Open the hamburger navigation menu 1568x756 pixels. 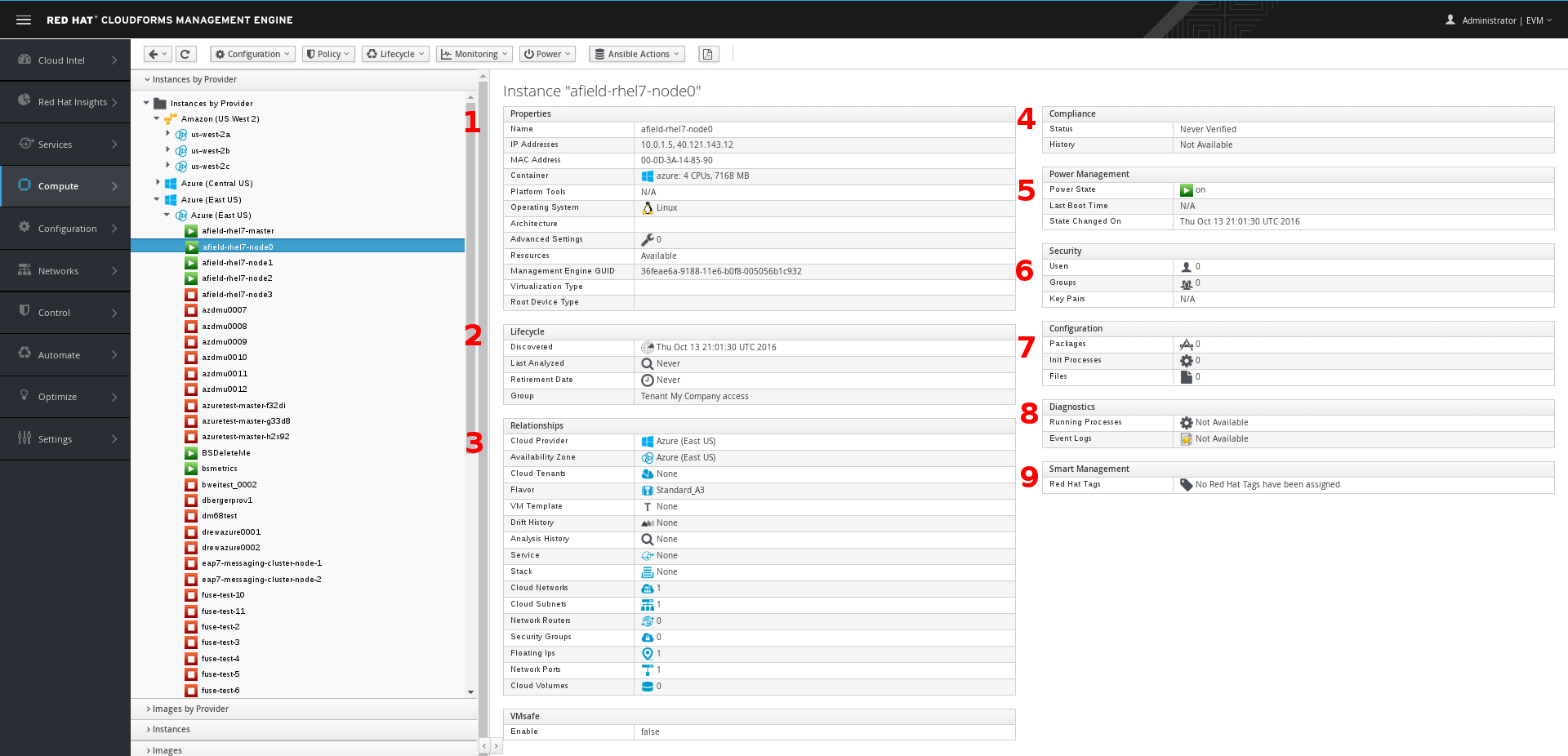point(24,20)
